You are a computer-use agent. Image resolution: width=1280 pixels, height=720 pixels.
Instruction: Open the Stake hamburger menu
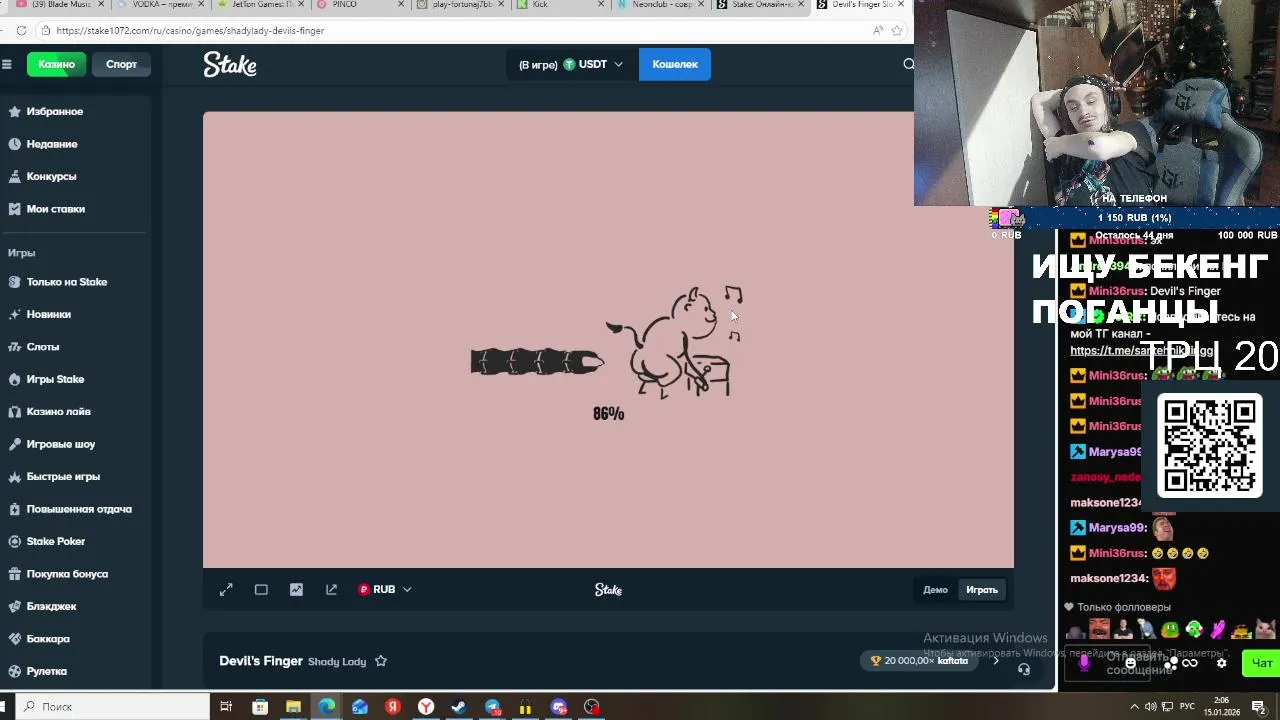(x=6, y=64)
